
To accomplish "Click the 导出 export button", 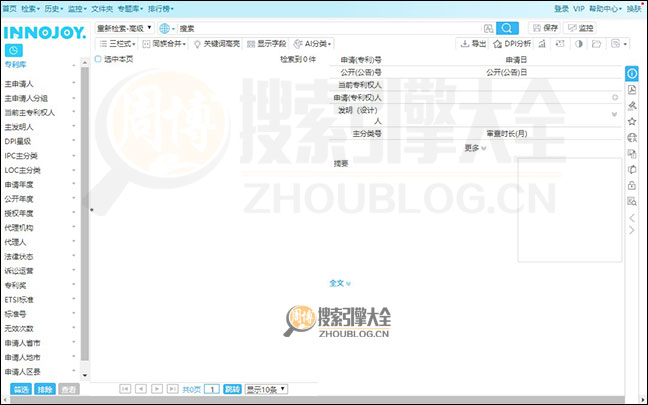I will pyautogui.click(x=473, y=43).
